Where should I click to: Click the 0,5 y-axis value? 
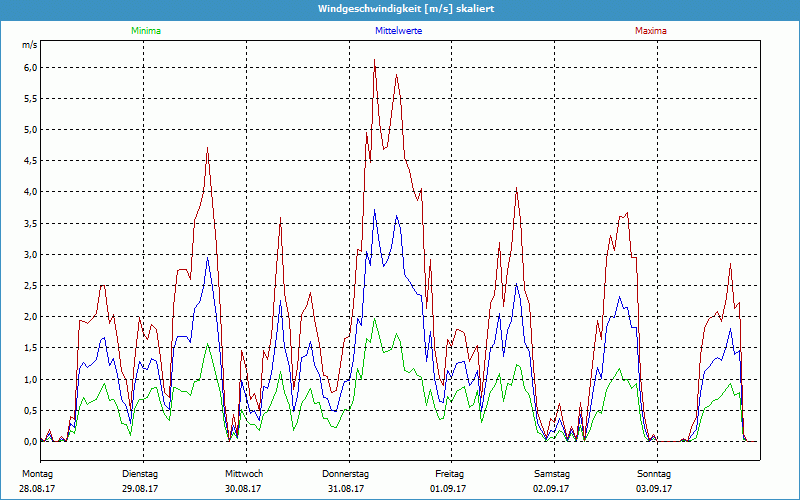pos(29,411)
